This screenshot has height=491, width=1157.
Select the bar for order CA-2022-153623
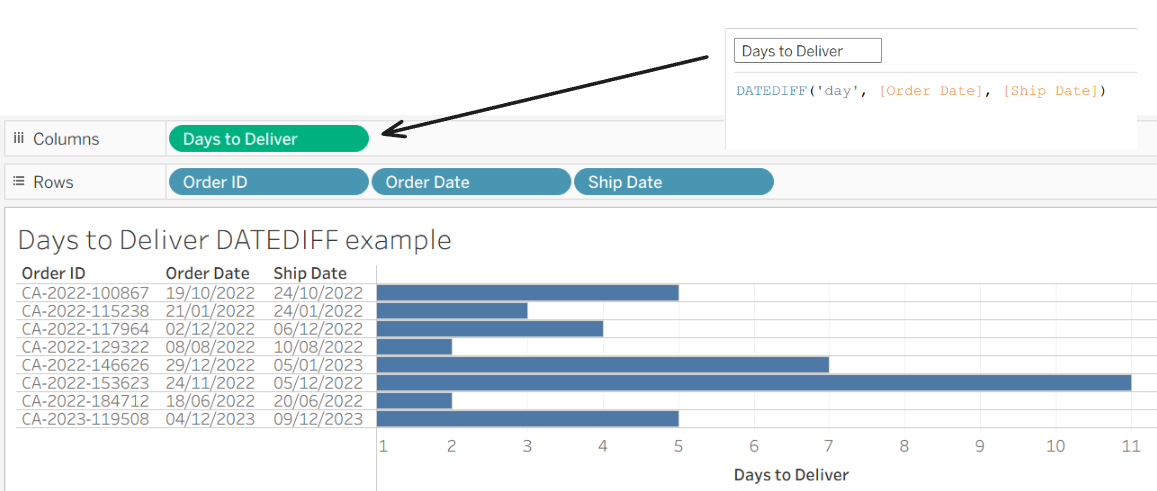753,383
